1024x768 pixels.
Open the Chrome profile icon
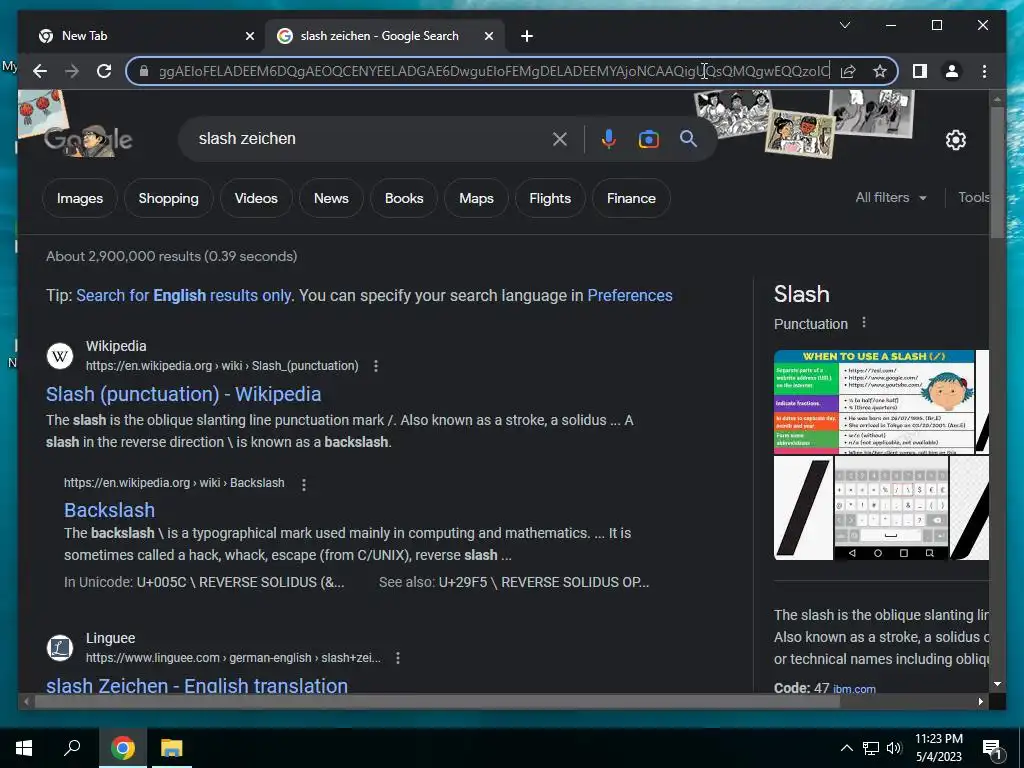(x=952, y=71)
